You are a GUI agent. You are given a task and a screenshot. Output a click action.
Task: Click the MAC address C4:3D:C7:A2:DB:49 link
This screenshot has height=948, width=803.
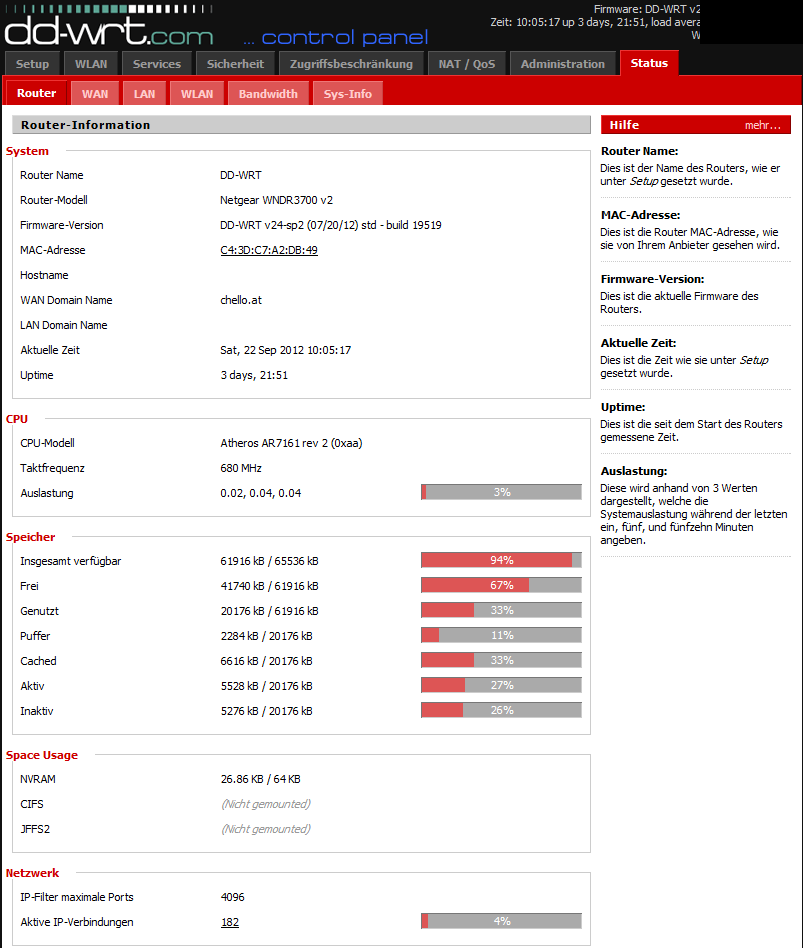click(x=268, y=250)
